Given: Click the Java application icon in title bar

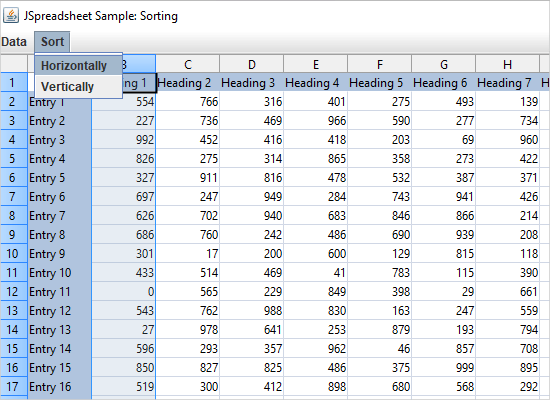Looking at the screenshot, I should pos(11,16).
